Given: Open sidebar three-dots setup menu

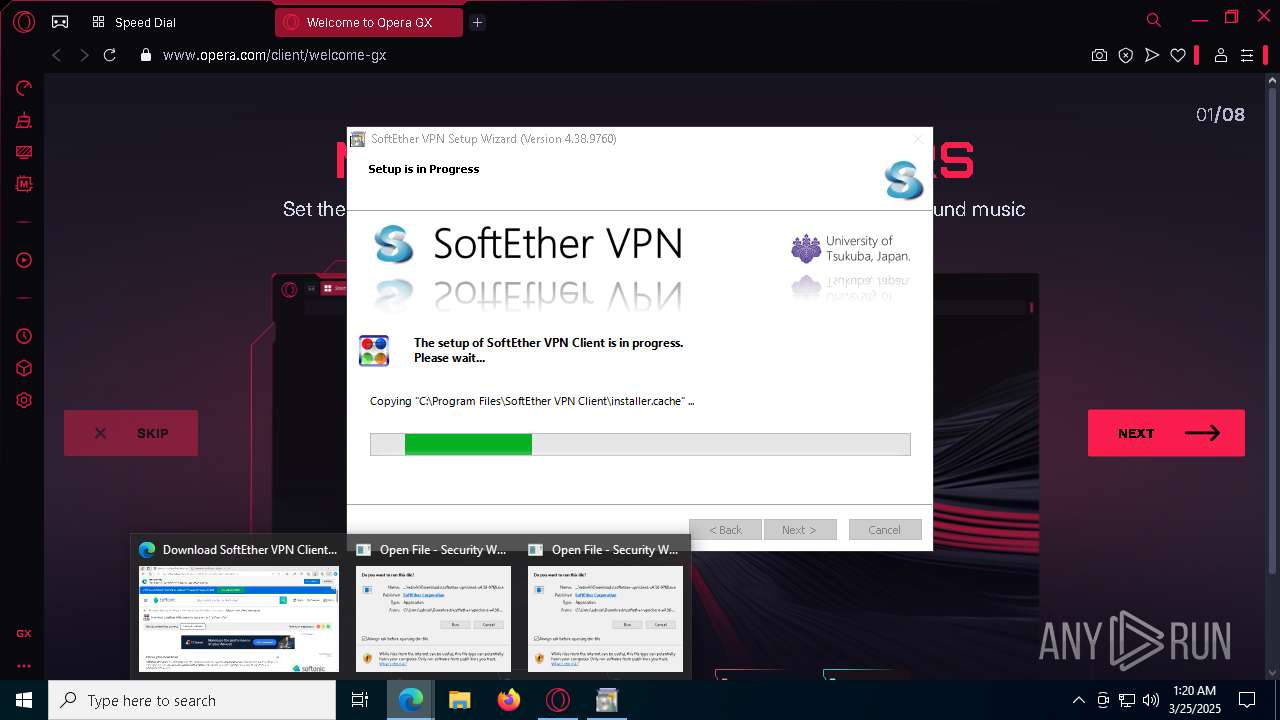Looking at the screenshot, I should (24, 666).
